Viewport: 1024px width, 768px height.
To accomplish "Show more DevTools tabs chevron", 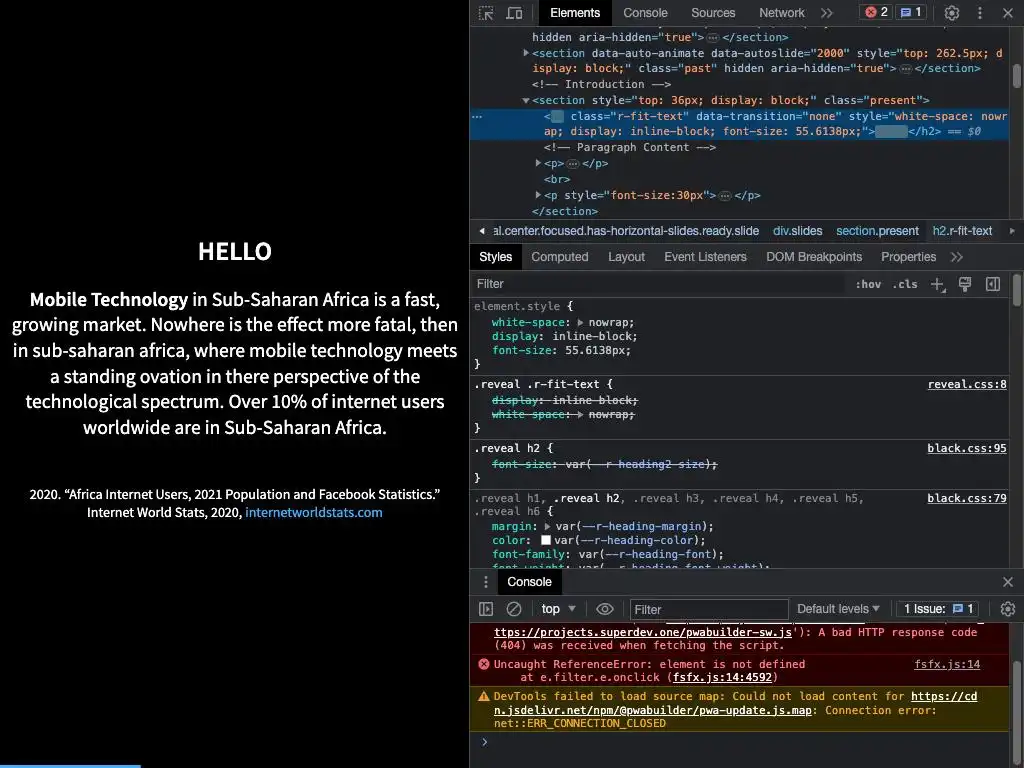I will coord(827,13).
